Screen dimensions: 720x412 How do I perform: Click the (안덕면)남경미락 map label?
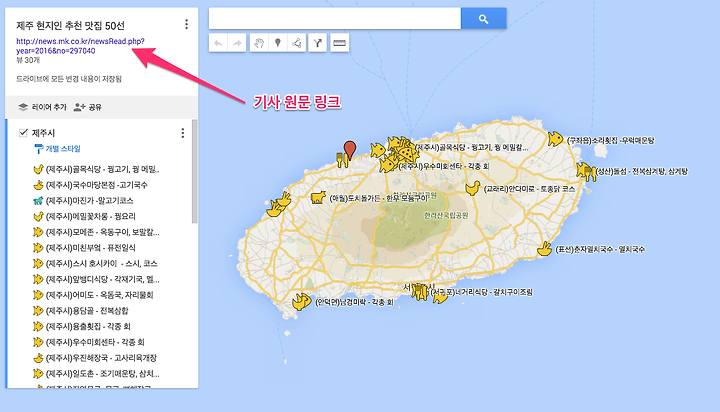tap(354, 302)
